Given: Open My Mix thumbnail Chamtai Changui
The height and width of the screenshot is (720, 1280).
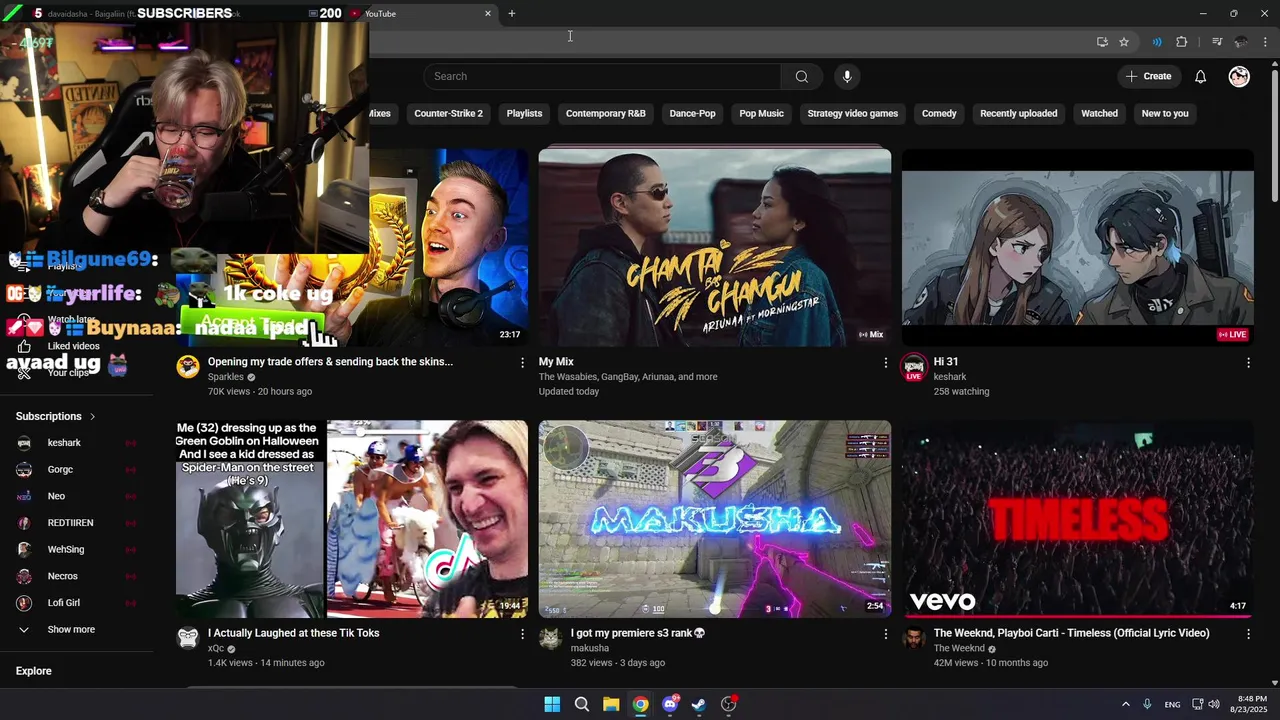Looking at the screenshot, I should pyautogui.click(x=715, y=247).
